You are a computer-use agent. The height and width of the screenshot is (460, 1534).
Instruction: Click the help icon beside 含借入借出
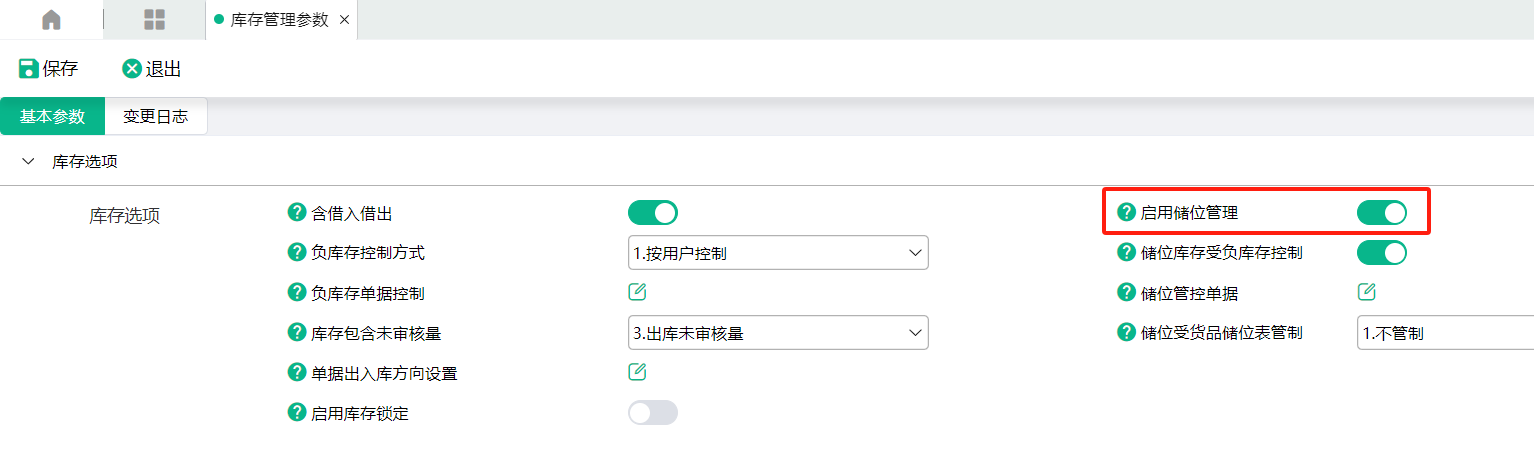296,212
